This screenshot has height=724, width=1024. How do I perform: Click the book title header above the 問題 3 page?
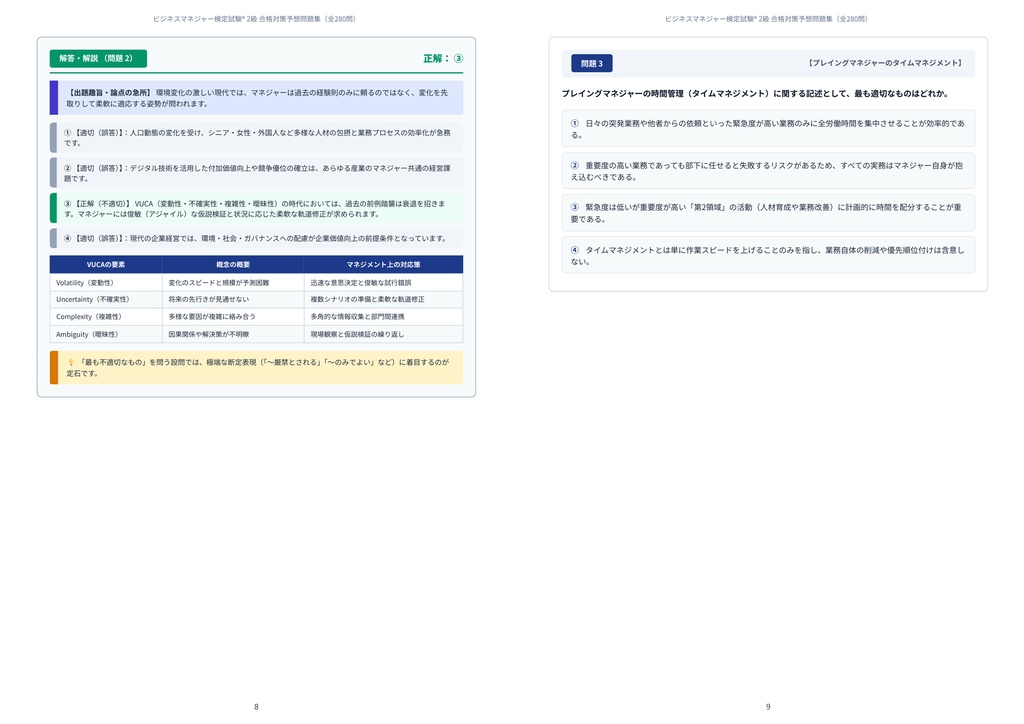click(767, 19)
